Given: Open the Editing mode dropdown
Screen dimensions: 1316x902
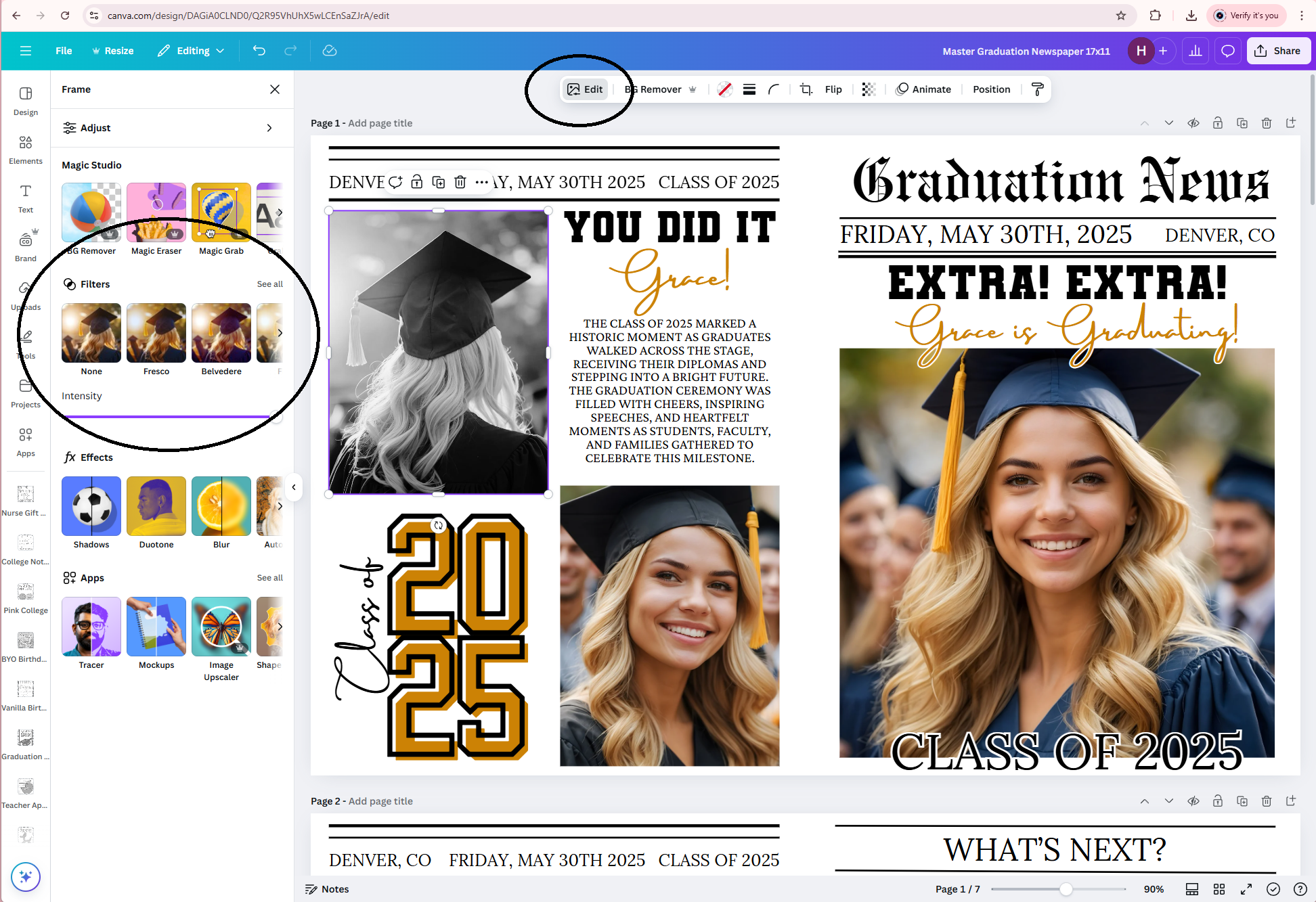Looking at the screenshot, I should click(x=191, y=51).
